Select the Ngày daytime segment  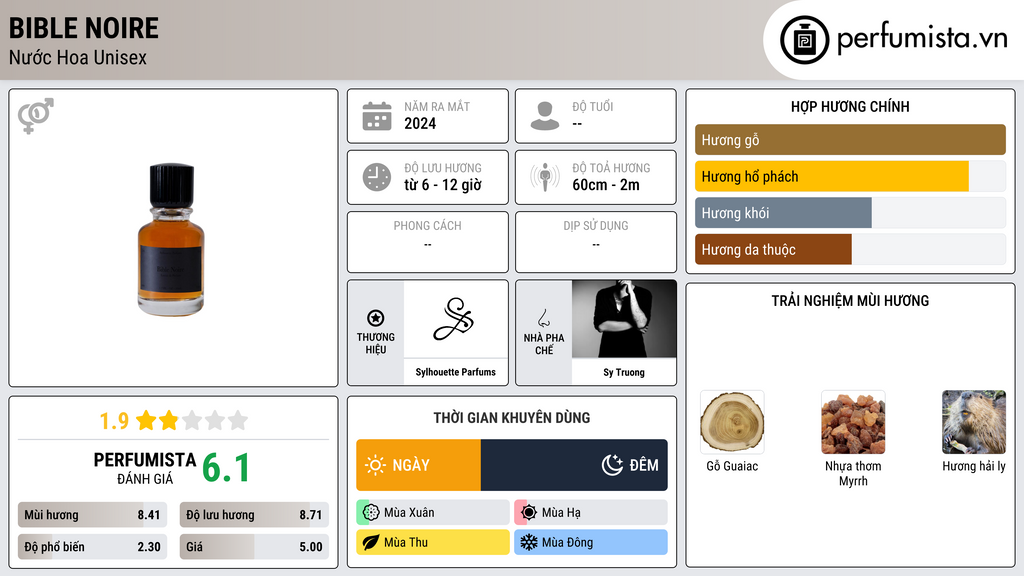(x=419, y=465)
